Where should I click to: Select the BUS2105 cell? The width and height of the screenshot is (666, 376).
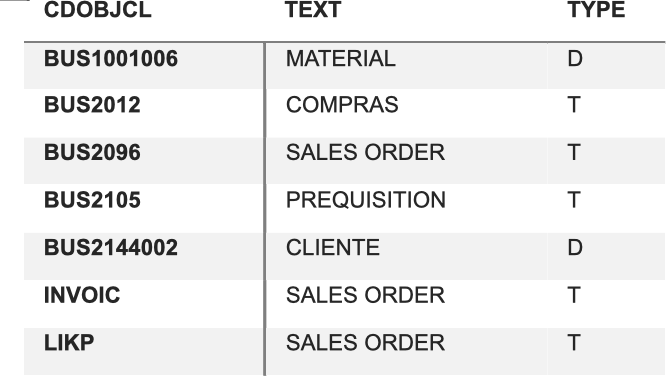pos(92,200)
